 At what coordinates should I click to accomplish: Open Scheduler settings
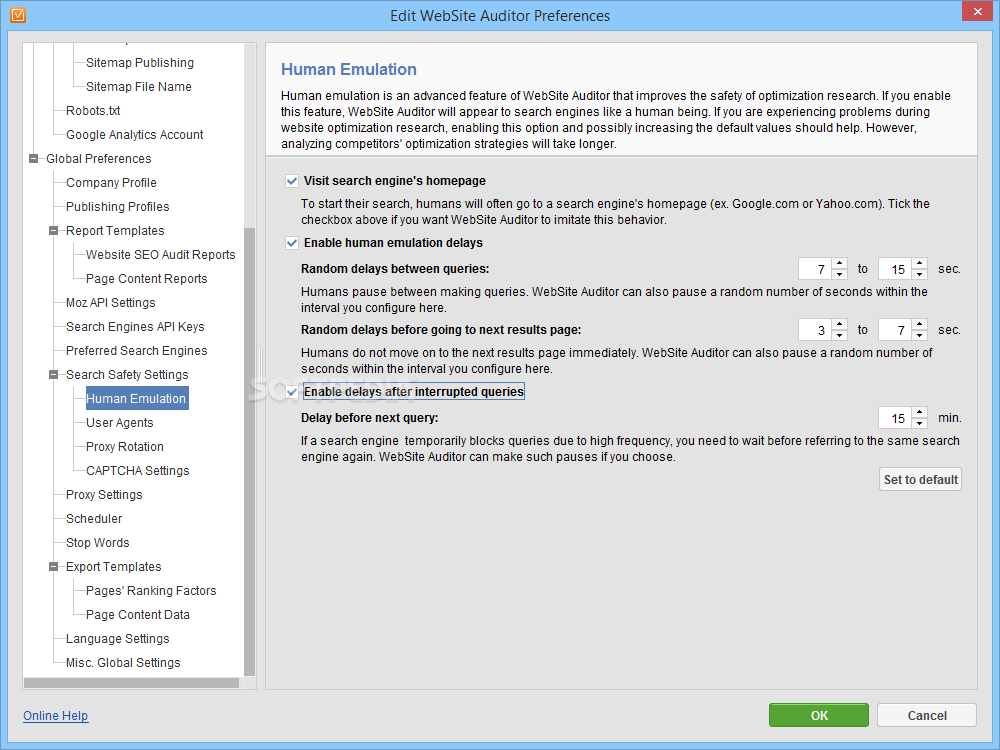click(x=94, y=518)
